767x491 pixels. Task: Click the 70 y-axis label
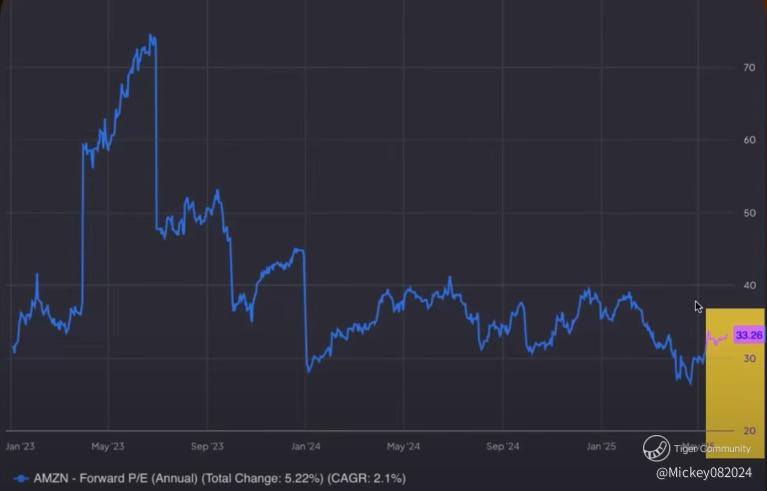(x=749, y=67)
